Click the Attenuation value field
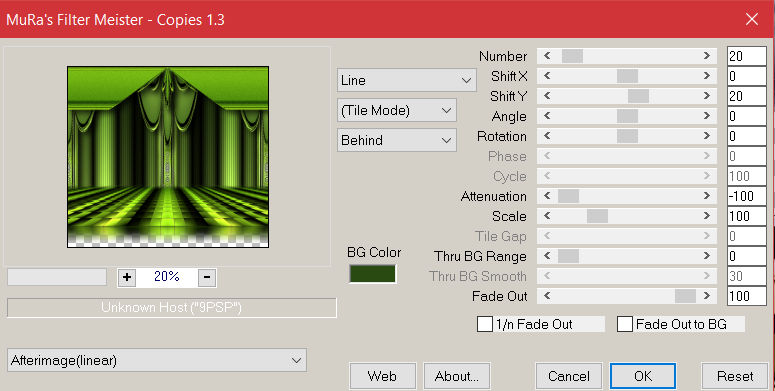The width and height of the screenshot is (775, 391). coord(746,196)
